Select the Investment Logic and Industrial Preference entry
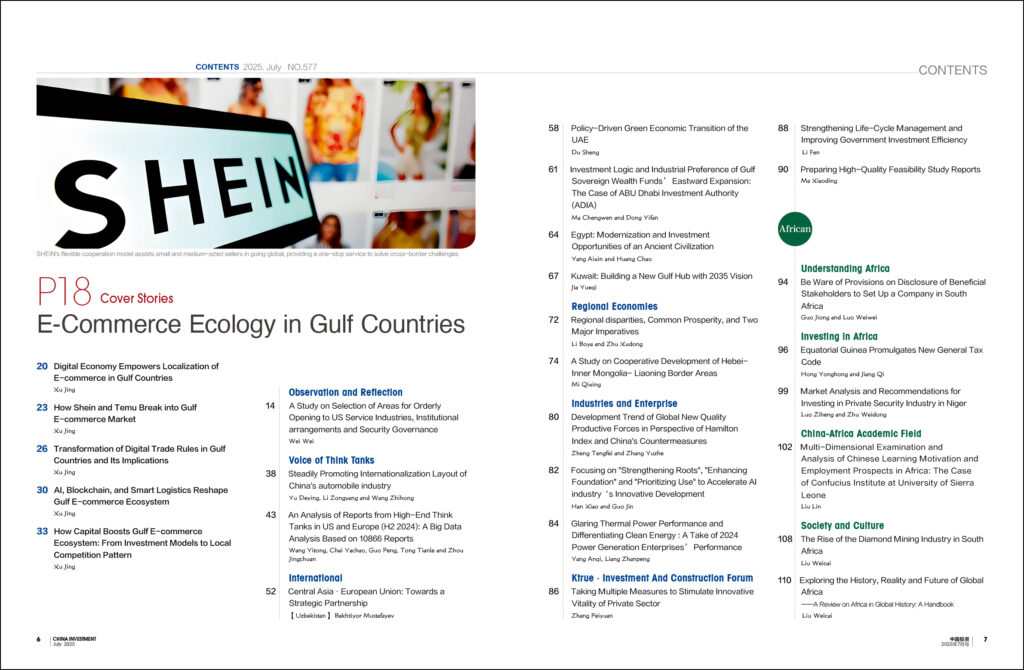Screen dimensions: 1024x670 click(663, 187)
